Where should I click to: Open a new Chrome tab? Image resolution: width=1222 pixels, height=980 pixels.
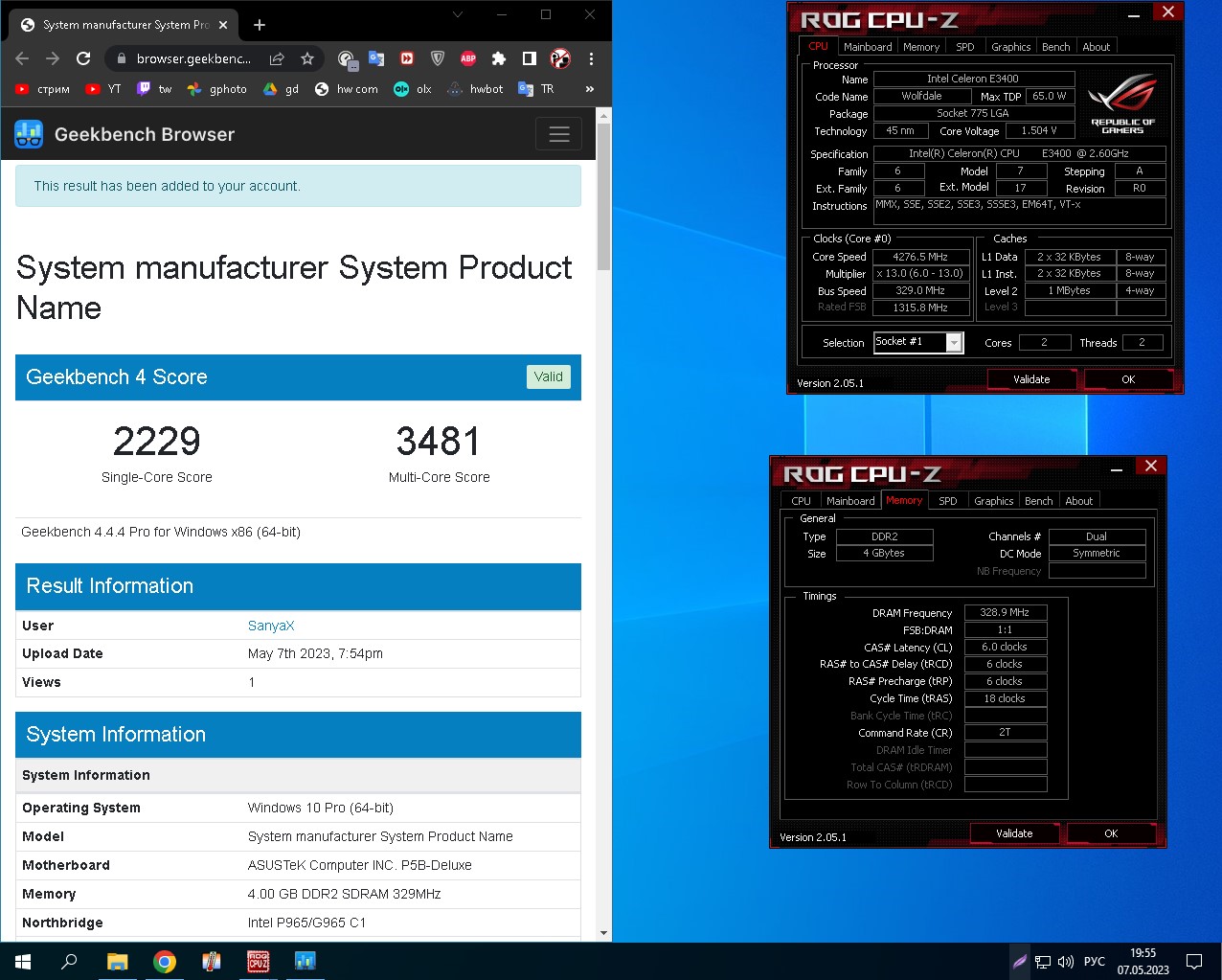click(x=260, y=25)
